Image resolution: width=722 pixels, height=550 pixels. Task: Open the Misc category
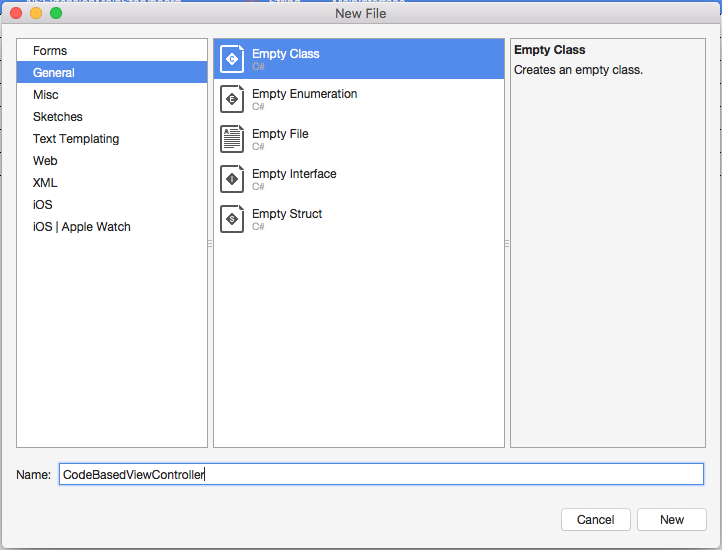coord(112,94)
